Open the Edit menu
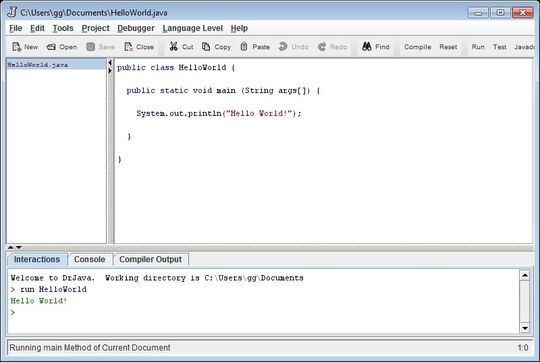Viewport: 540px width, 362px height. [37, 28]
